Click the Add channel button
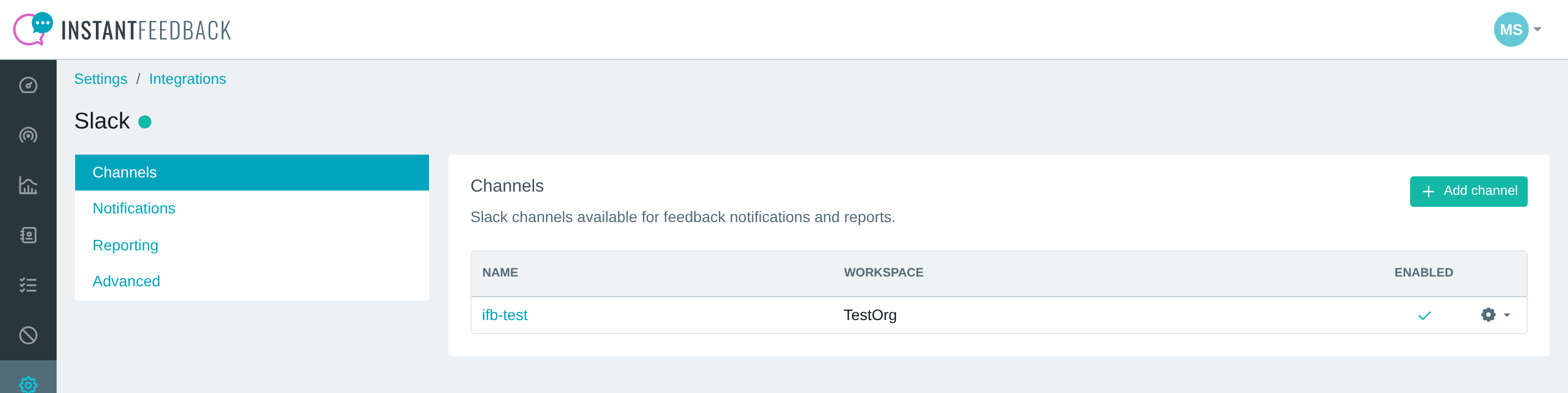This screenshot has height=393, width=1568. click(1468, 191)
